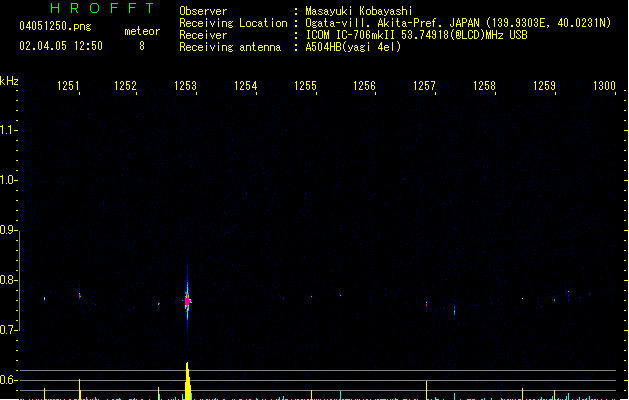
Task: Click the date stamp 02.04.05 12:50
Action: [x=61, y=46]
